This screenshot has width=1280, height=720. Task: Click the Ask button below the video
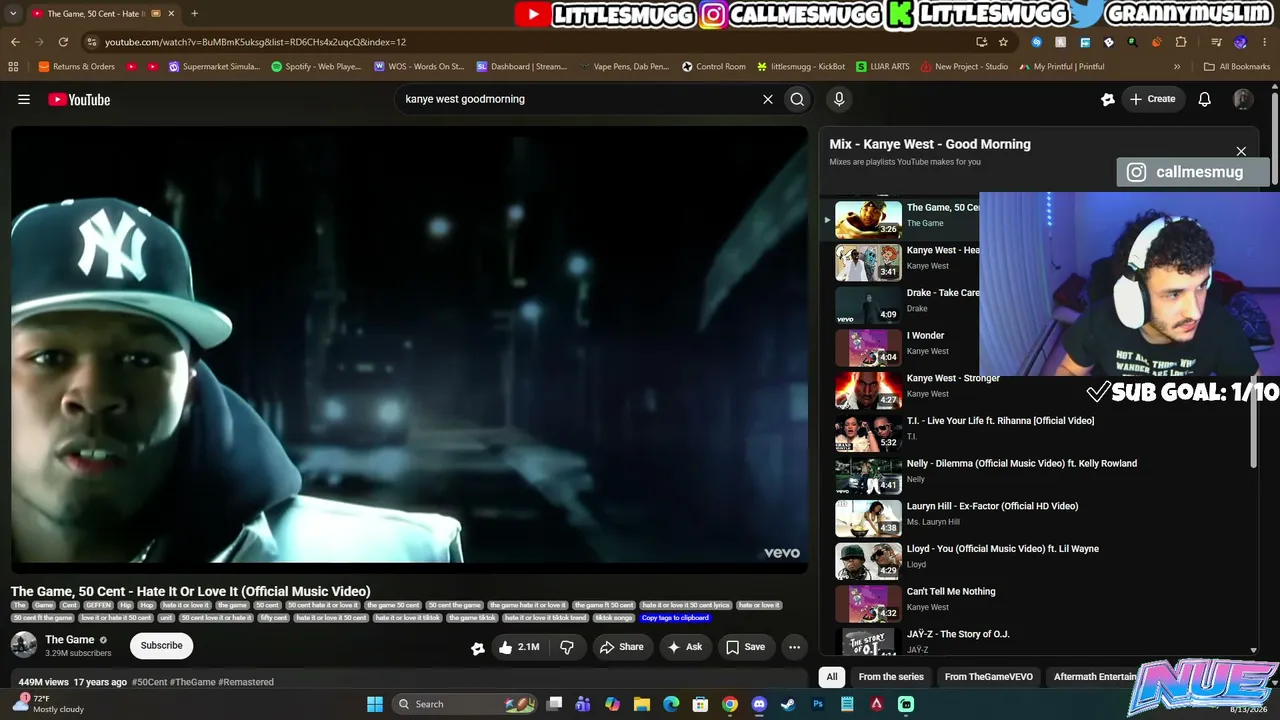pyautogui.click(x=685, y=647)
